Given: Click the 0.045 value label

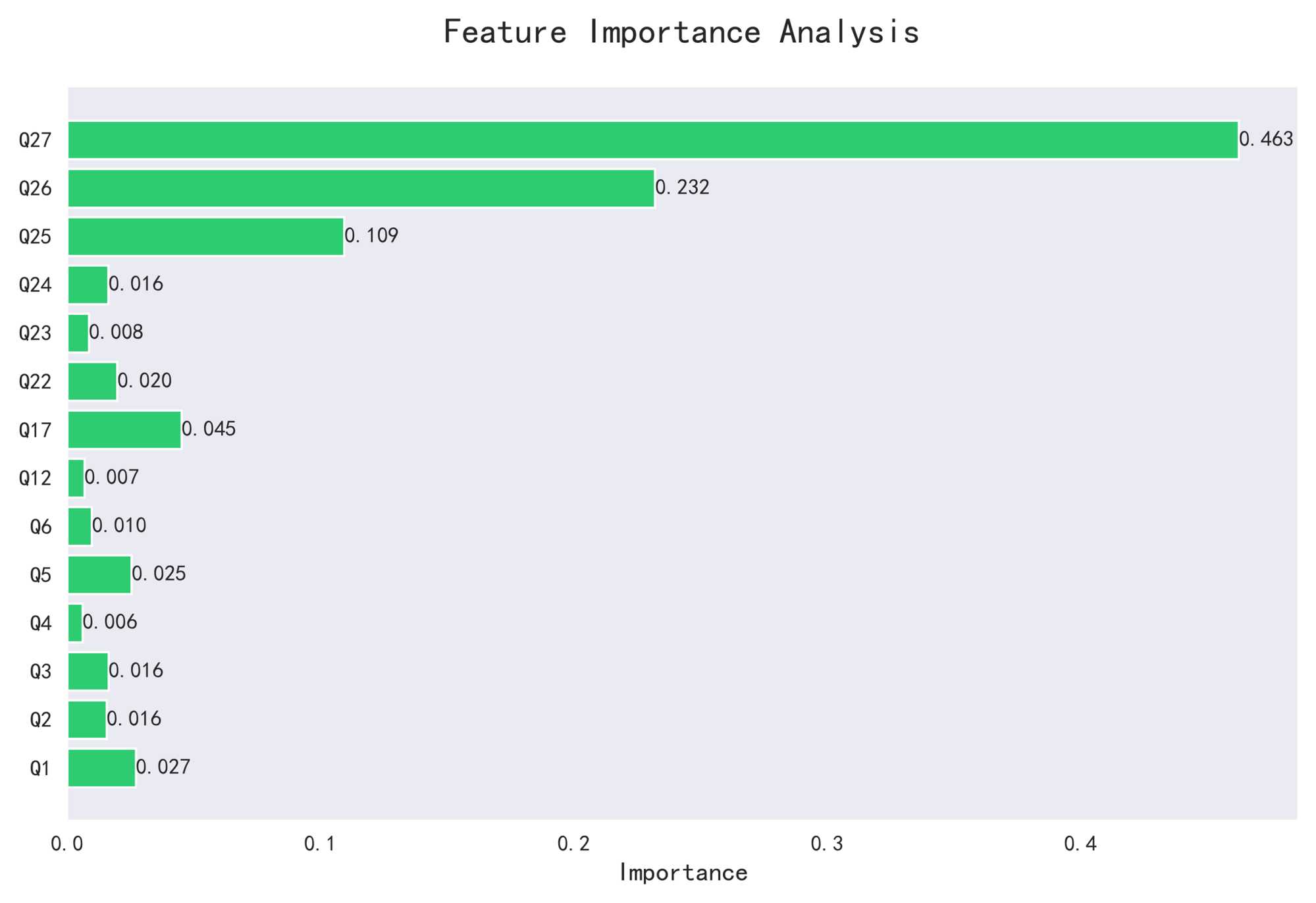Looking at the screenshot, I should pos(209,429).
